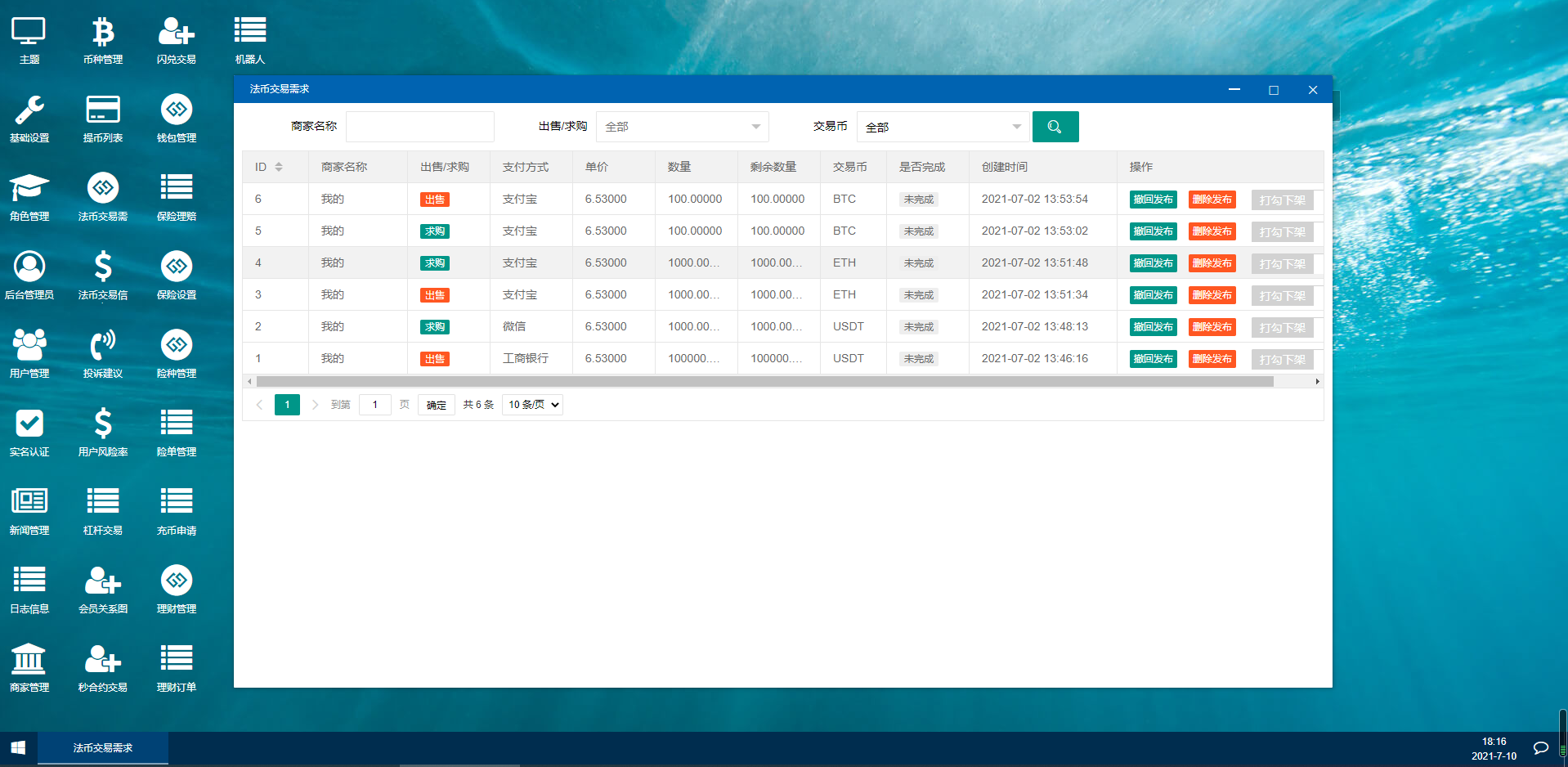Click the 确定 page jump button
This screenshot has width=1568, height=767.
tap(437, 405)
